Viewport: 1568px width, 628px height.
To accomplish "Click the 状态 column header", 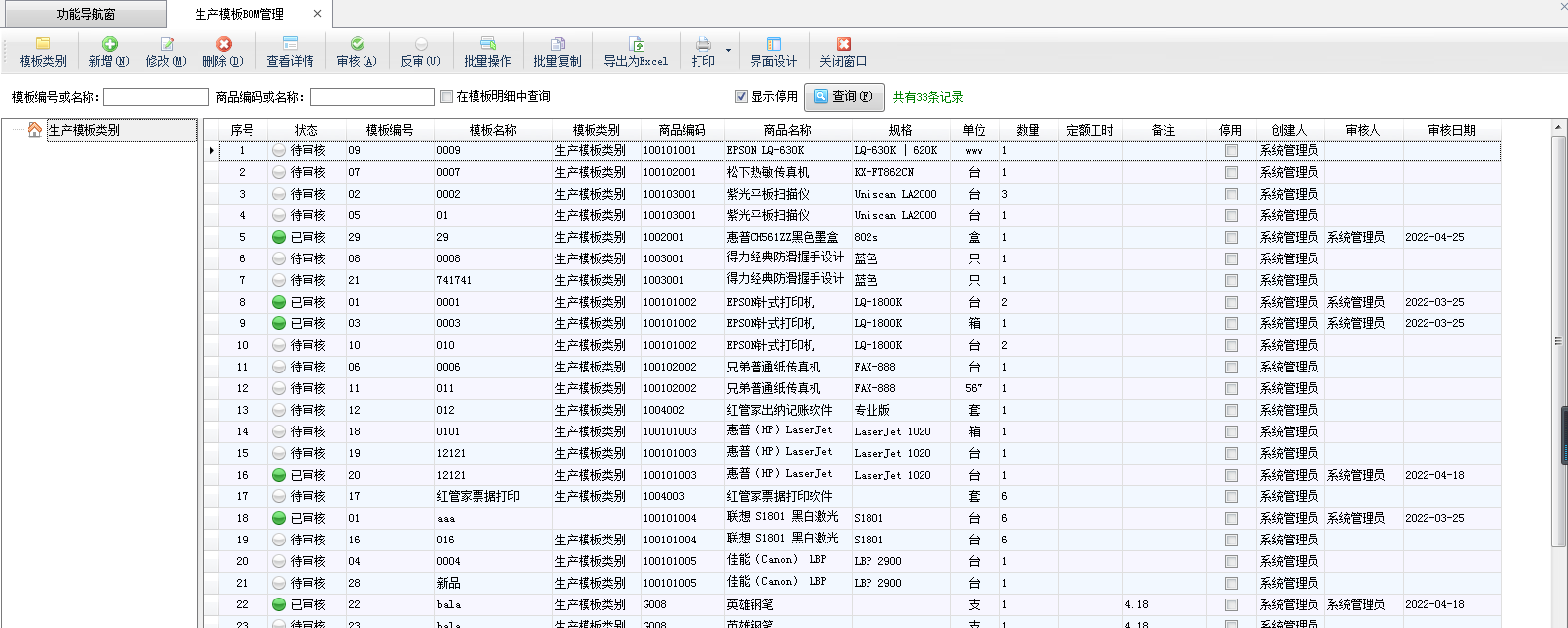I will pyautogui.click(x=307, y=130).
